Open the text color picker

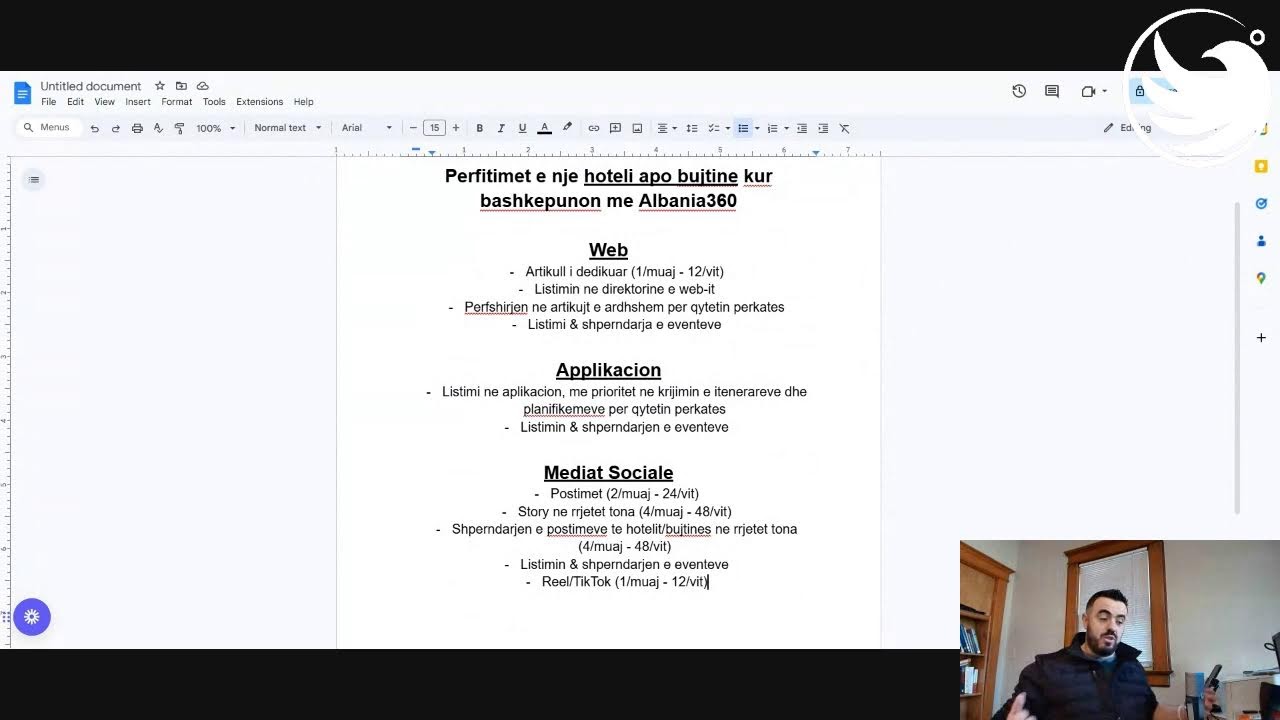click(545, 128)
